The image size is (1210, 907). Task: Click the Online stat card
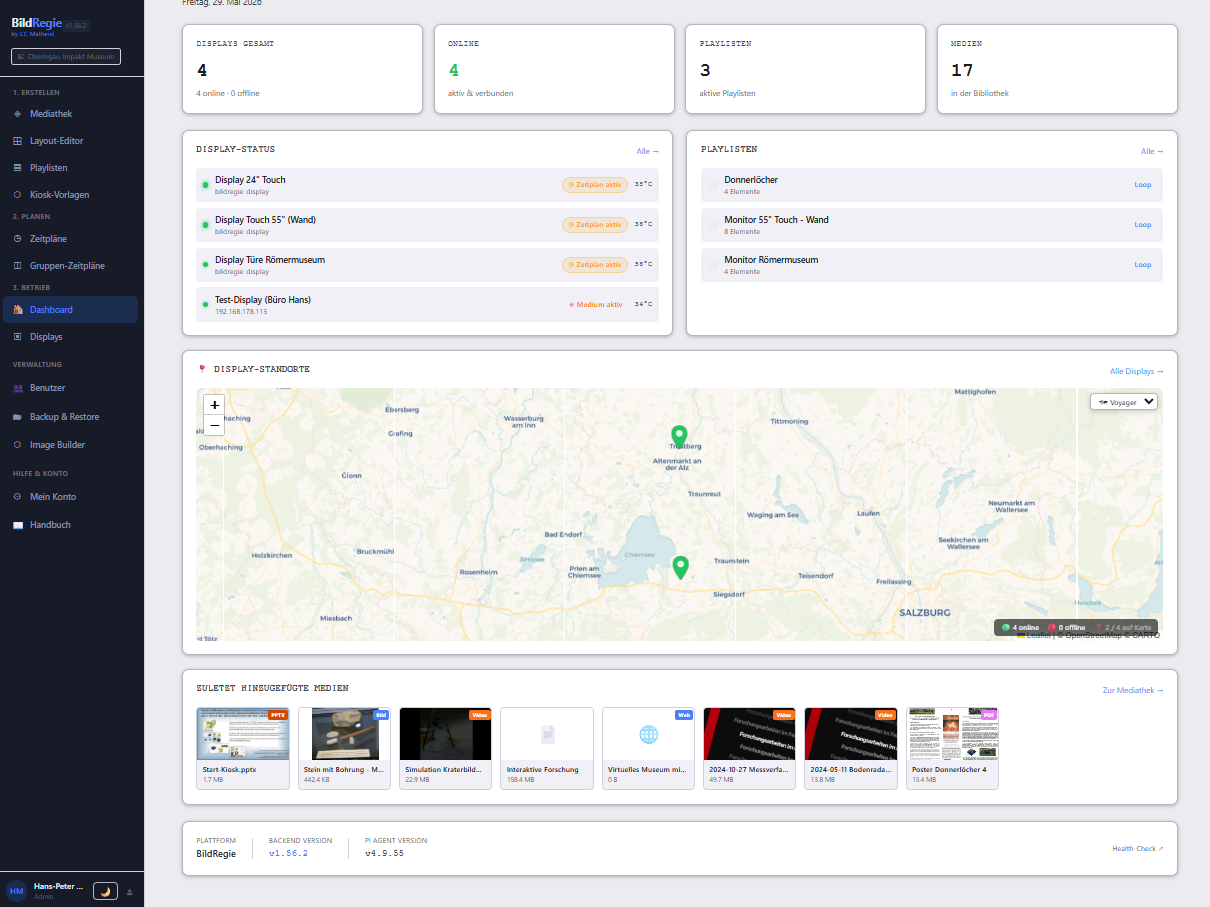[x=554, y=70]
